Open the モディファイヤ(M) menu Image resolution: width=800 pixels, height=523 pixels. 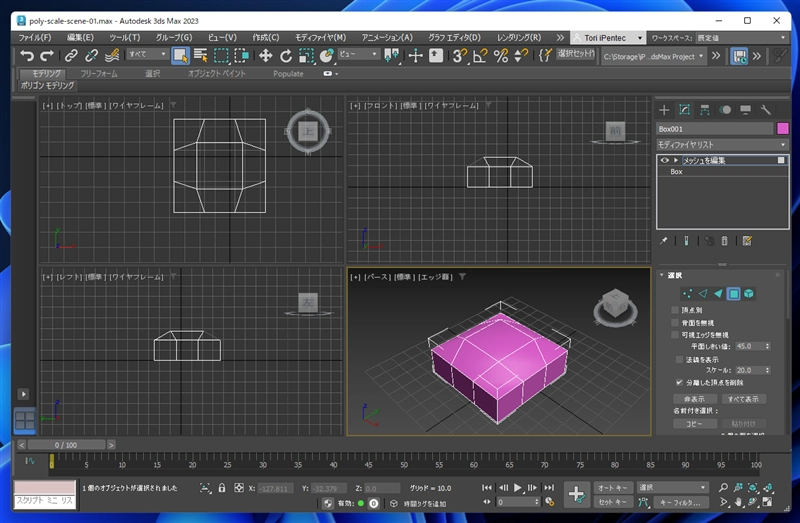[320, 38]
